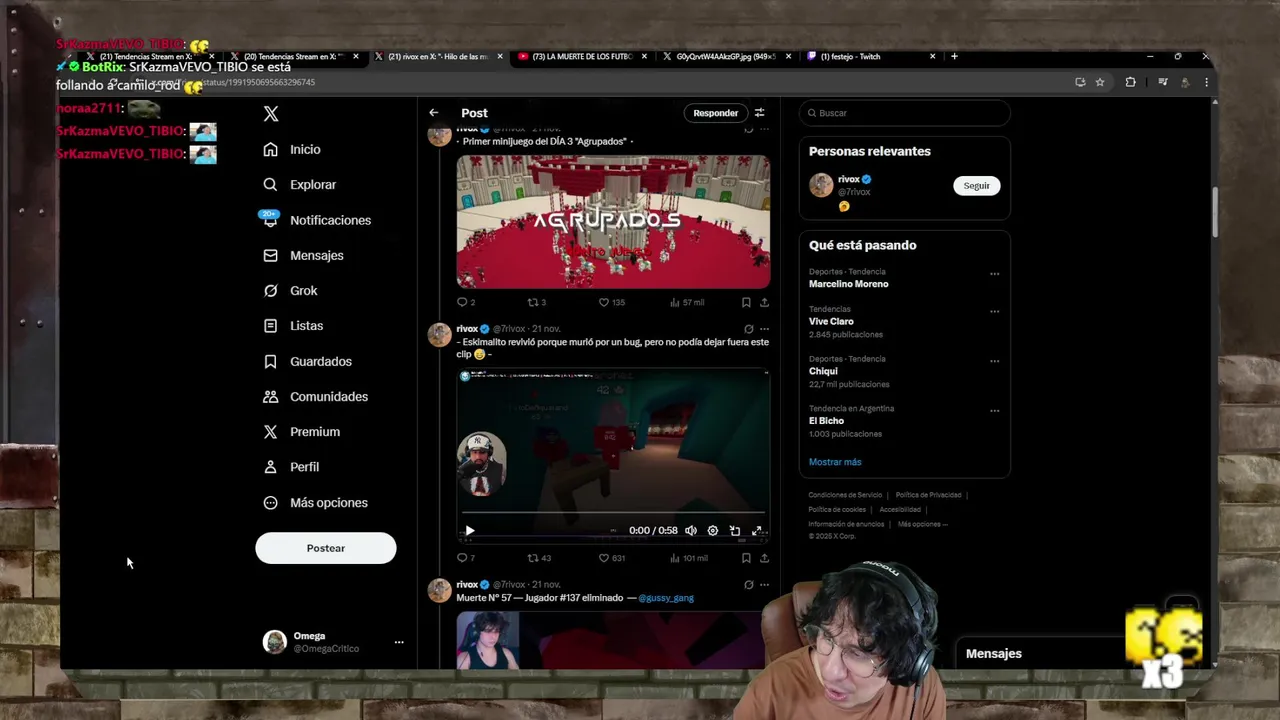Open the Chiqui trend
The height and width of the screenshot is (720, 1280).
click(x=823, y=371)
